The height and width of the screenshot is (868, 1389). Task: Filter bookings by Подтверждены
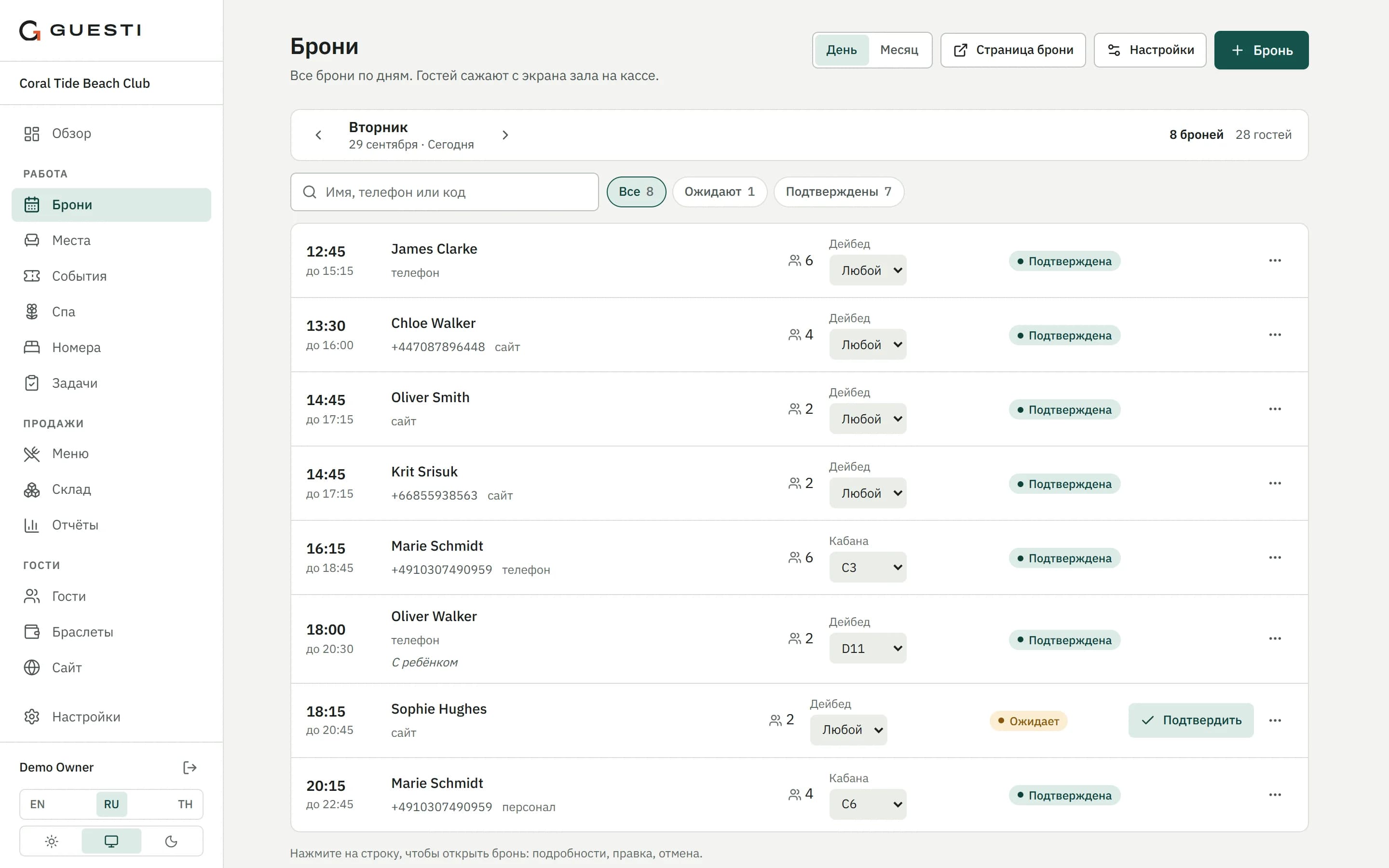tap(839, 192)
